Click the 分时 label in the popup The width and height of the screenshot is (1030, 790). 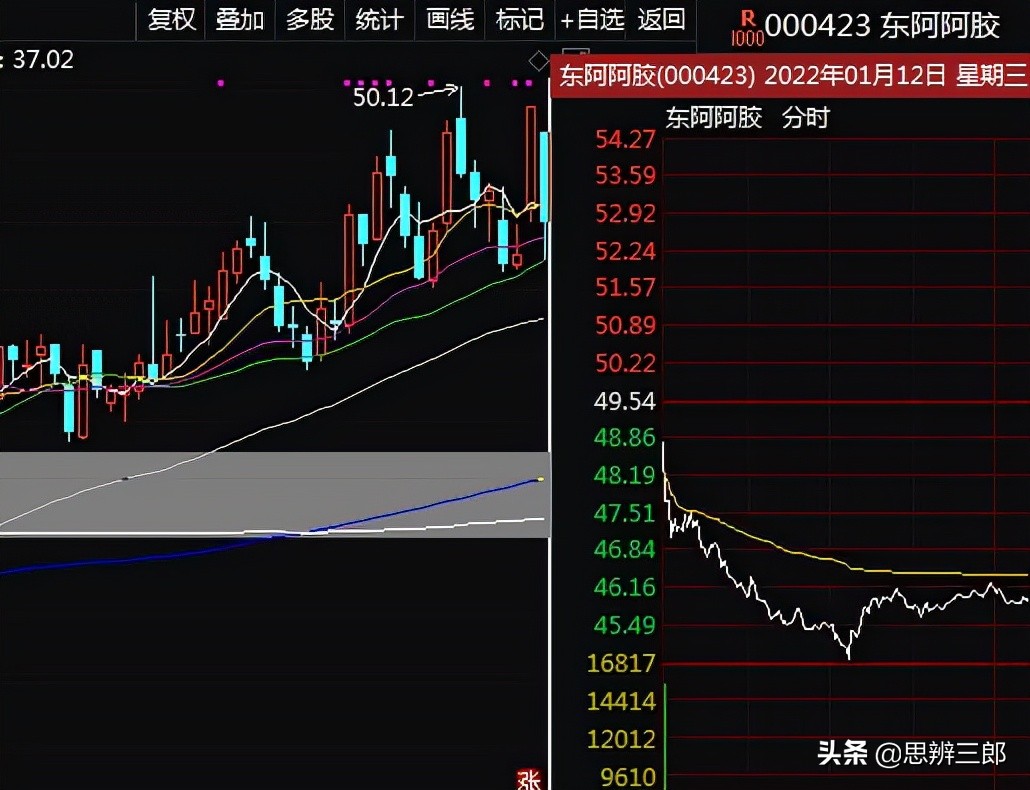point(806,118)
